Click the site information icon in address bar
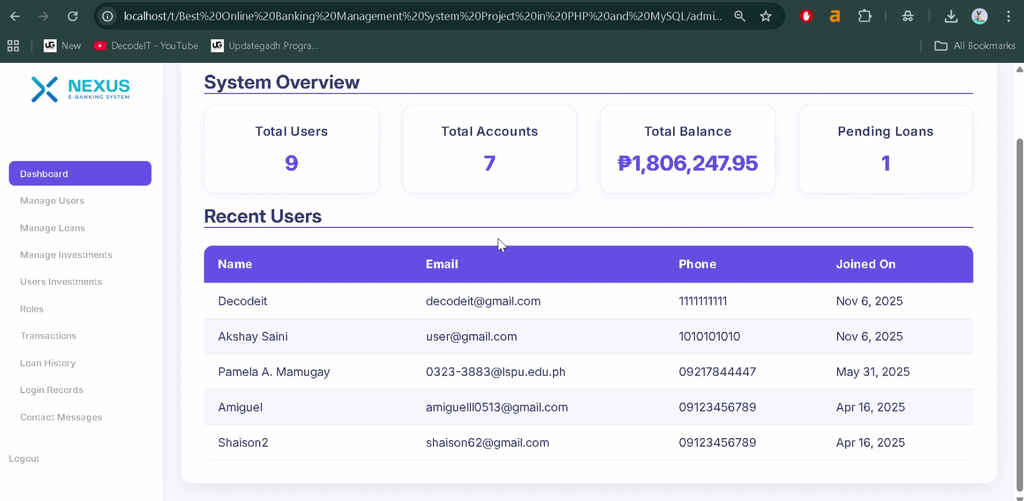The height and width of the screenshot is (501, 1024). click(108, 16)
